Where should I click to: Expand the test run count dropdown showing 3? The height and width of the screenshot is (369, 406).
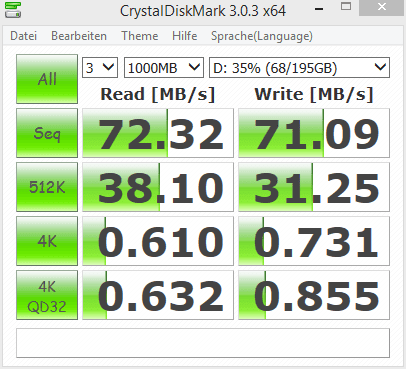point(100,68)
